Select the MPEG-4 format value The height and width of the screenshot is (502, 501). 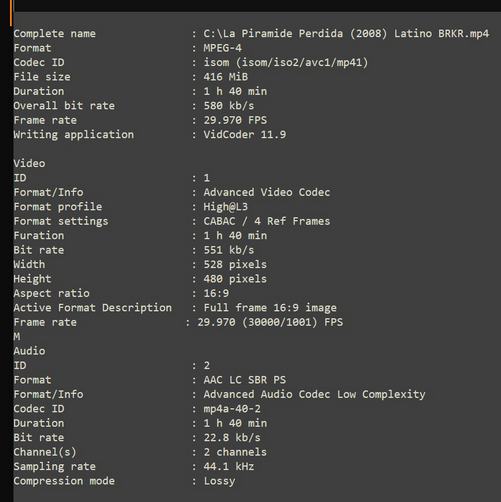(222, 48)
